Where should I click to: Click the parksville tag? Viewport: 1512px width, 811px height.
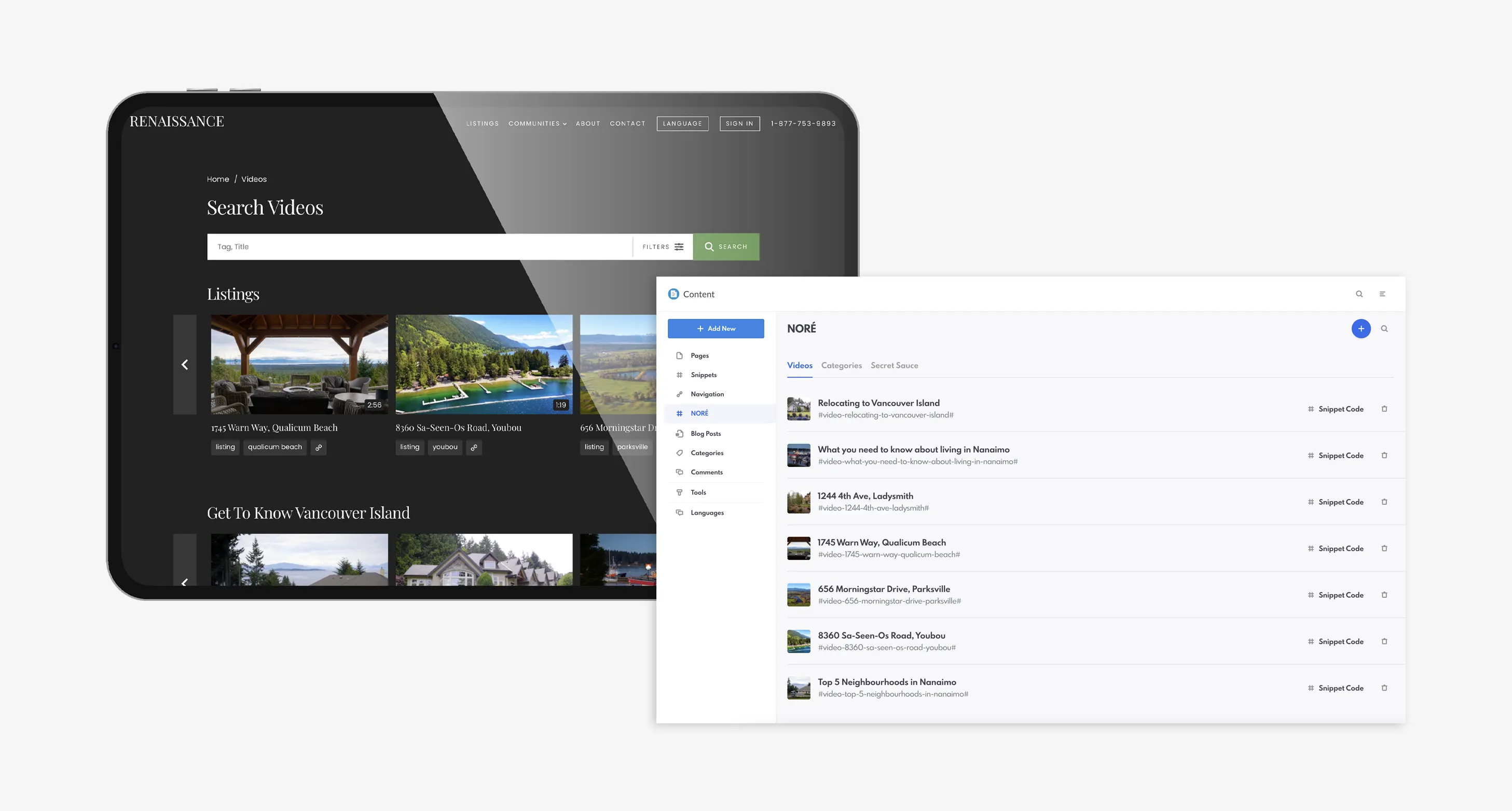(x=632, y=447)
